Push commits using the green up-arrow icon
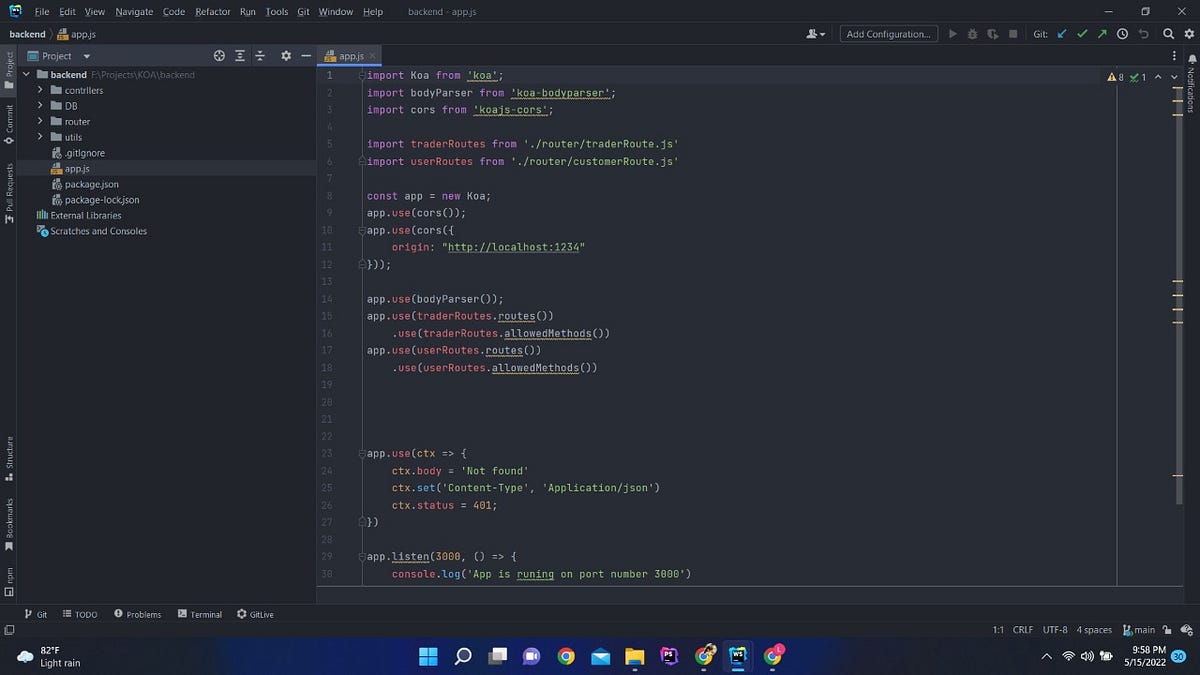 click(1101, 33)
